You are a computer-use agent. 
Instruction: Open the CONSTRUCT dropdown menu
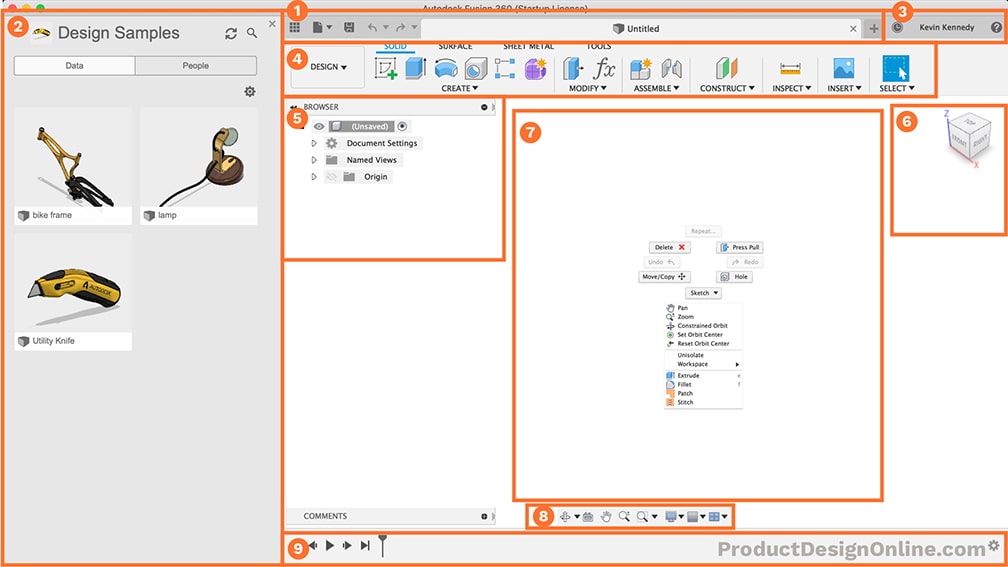[727, 88]
